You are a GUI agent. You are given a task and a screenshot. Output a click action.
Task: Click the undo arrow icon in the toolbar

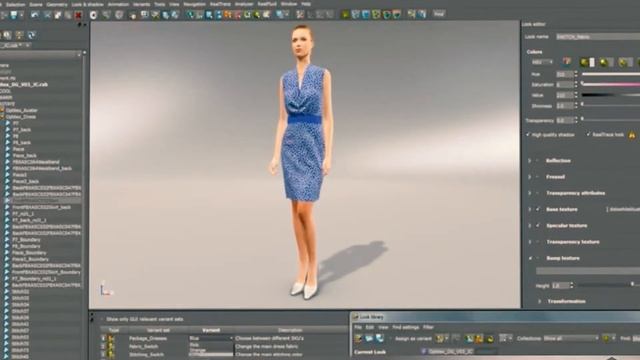pos(35,15)
